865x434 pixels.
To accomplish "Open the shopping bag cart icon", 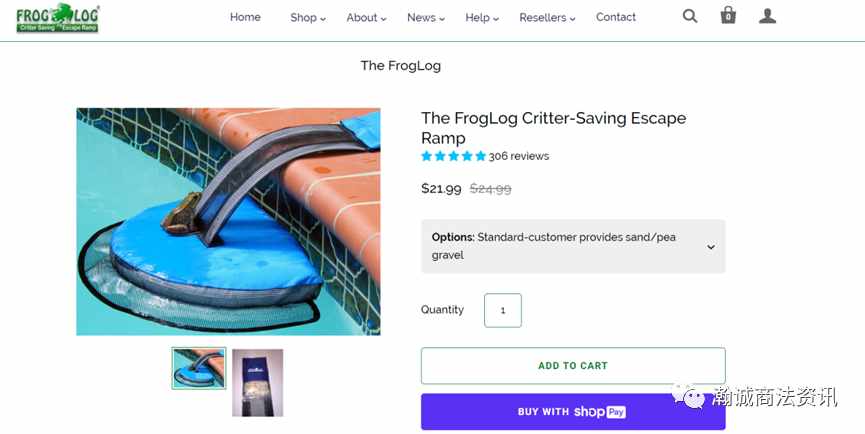I will click(728, 15).
